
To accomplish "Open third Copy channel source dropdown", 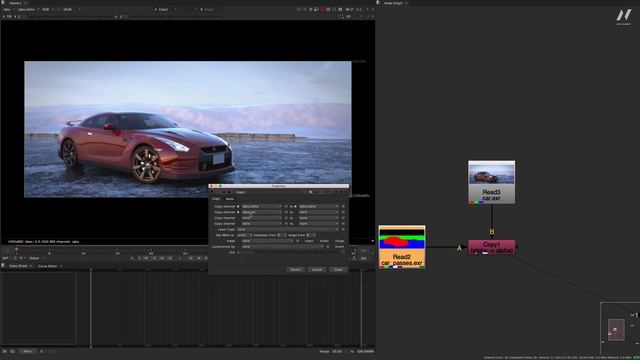I will 261,218.
